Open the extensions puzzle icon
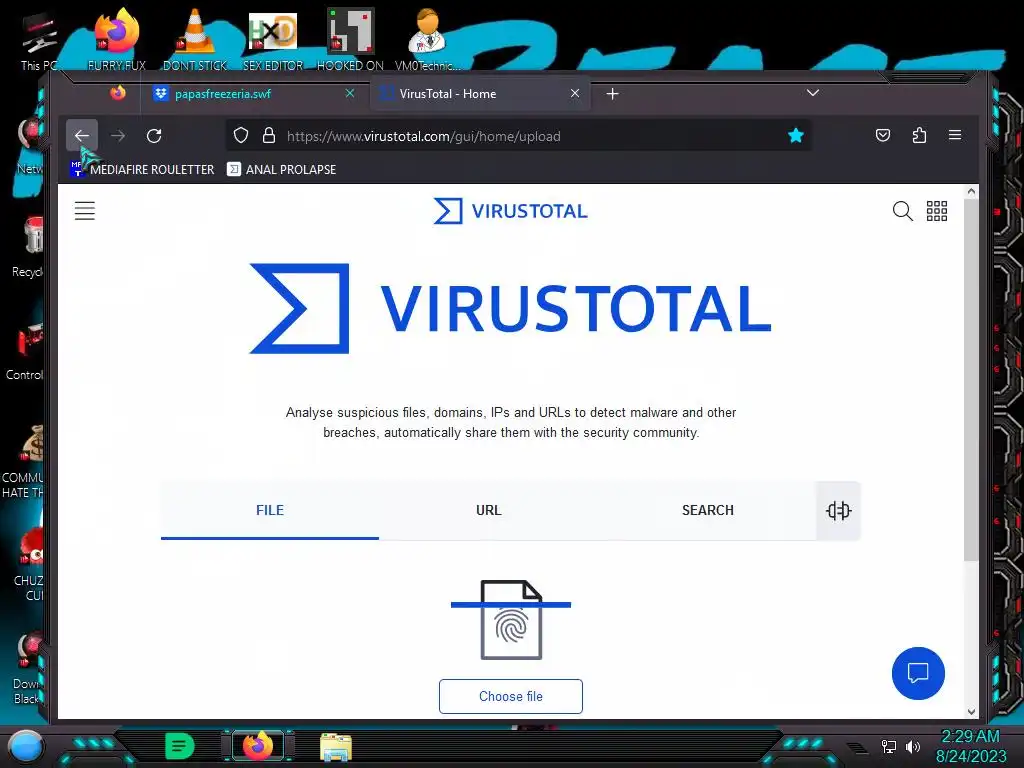 [919, 135]
